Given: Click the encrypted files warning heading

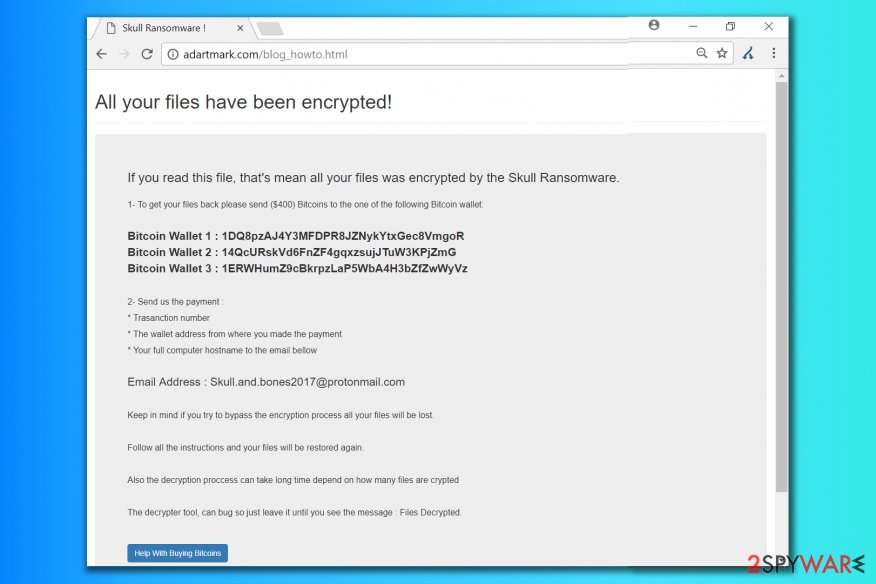Looking at the screenshot, I should 243,101.
